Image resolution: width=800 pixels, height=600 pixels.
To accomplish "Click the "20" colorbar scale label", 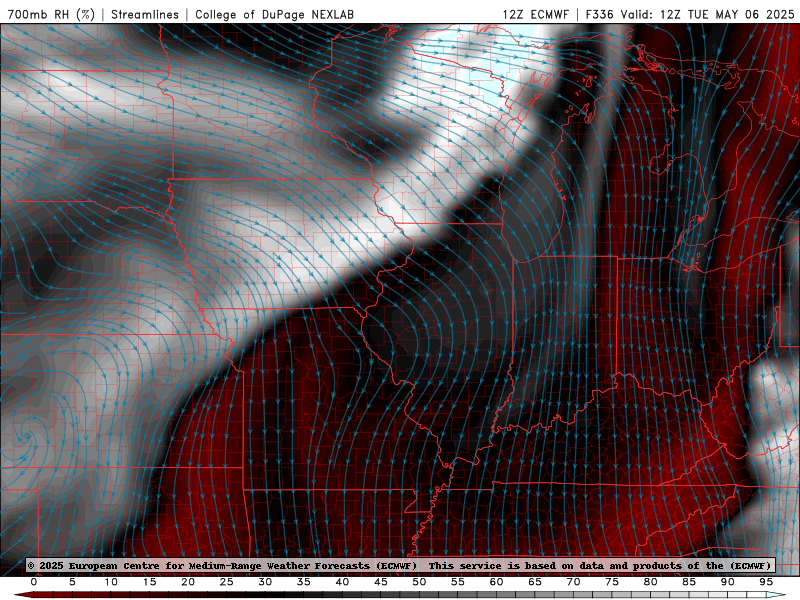I will [x=188, y=582].
